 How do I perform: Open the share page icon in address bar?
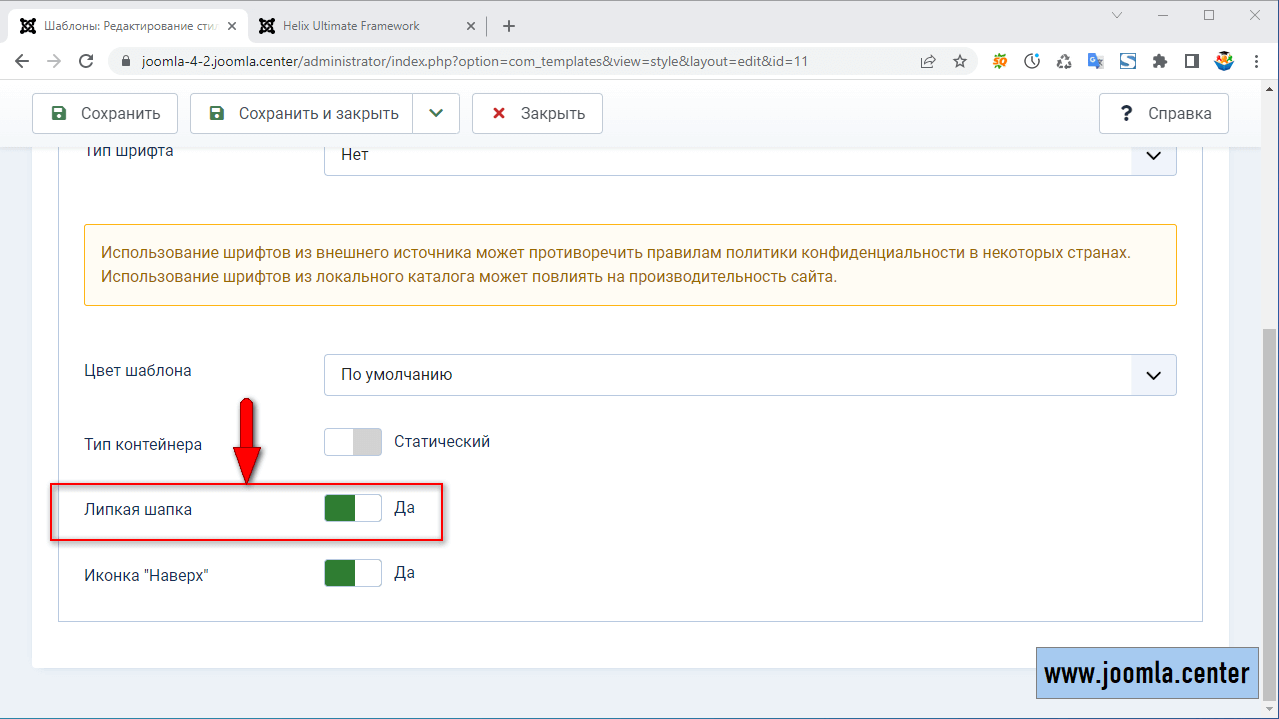coord(929,61)
